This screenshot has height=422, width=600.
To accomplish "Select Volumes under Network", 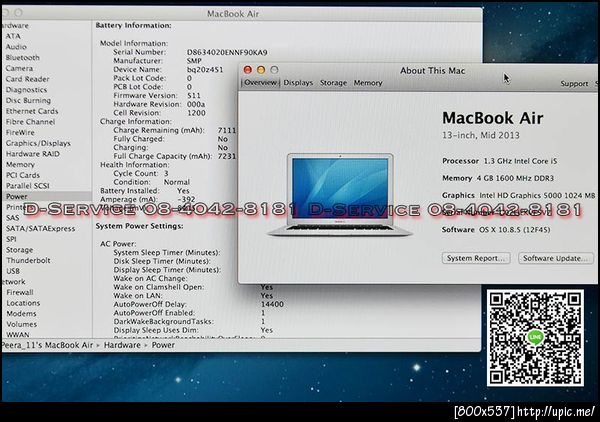I will tap(22, 324).
